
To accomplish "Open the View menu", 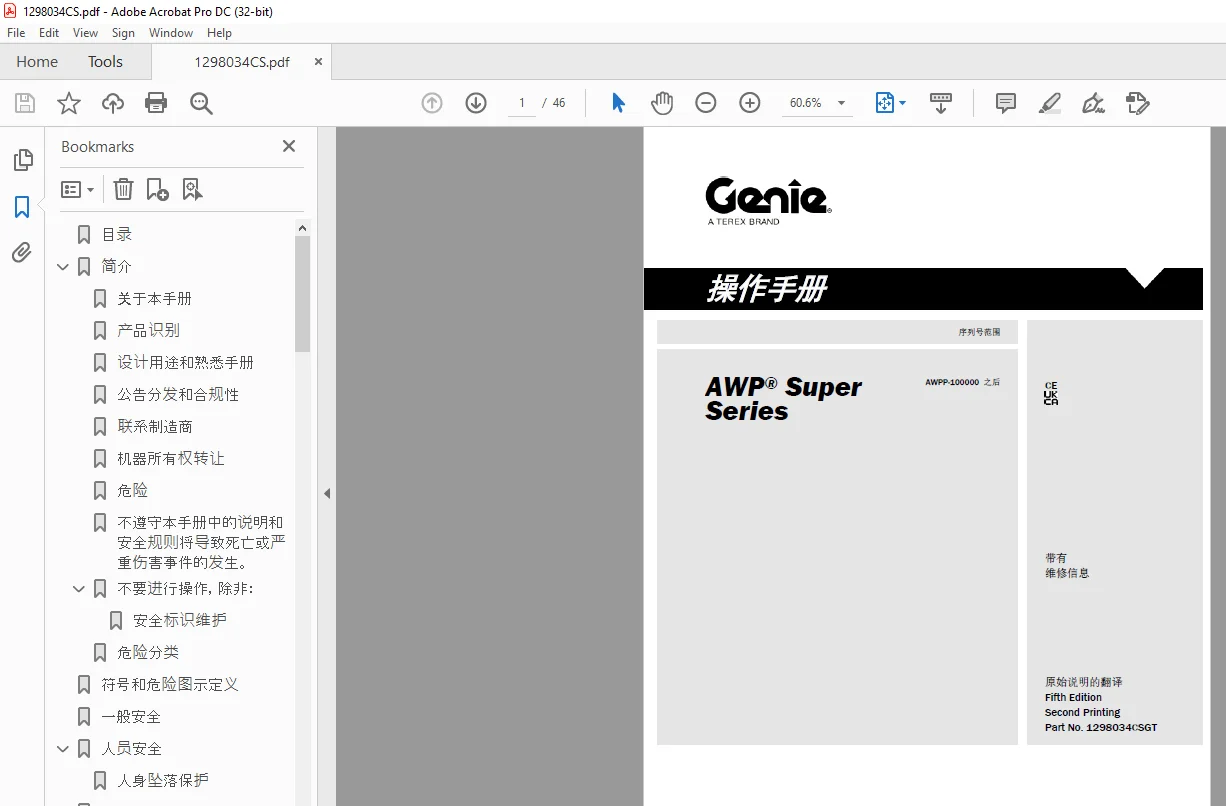I will click(x=86, y=33).
